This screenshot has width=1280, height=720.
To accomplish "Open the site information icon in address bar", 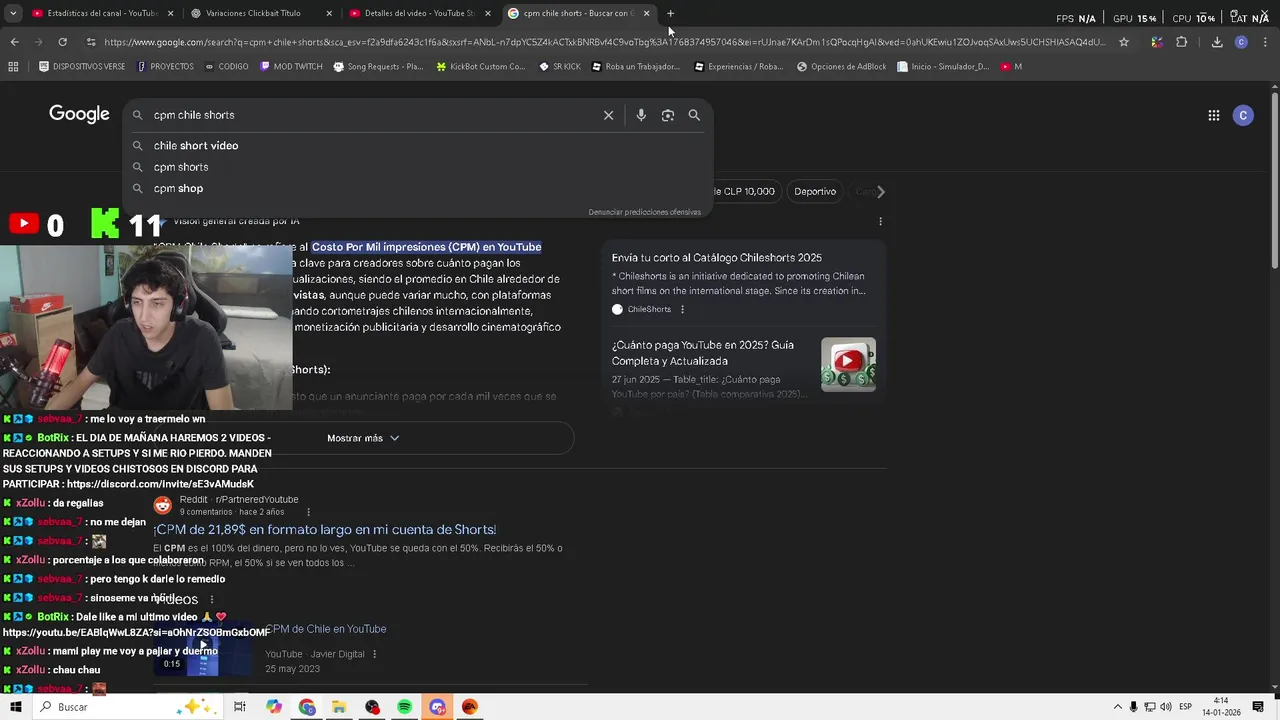I will click(x=91, y=42).
